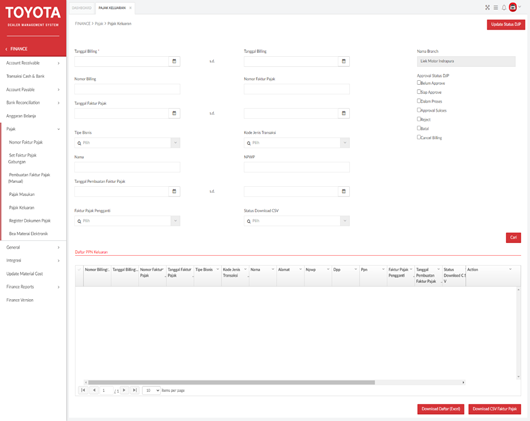The height and width of the screenshot is (421, 530).
Task: Open the user avatar profile icon
Action: [513, 7]
